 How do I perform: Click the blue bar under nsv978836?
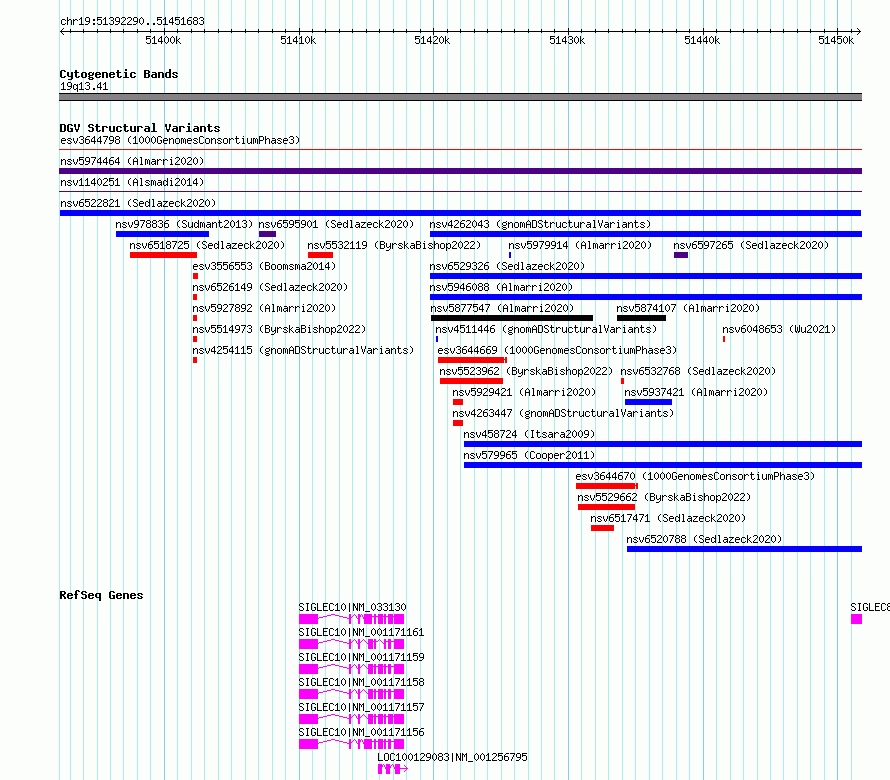pyautogui.click(x=162, y=234)
